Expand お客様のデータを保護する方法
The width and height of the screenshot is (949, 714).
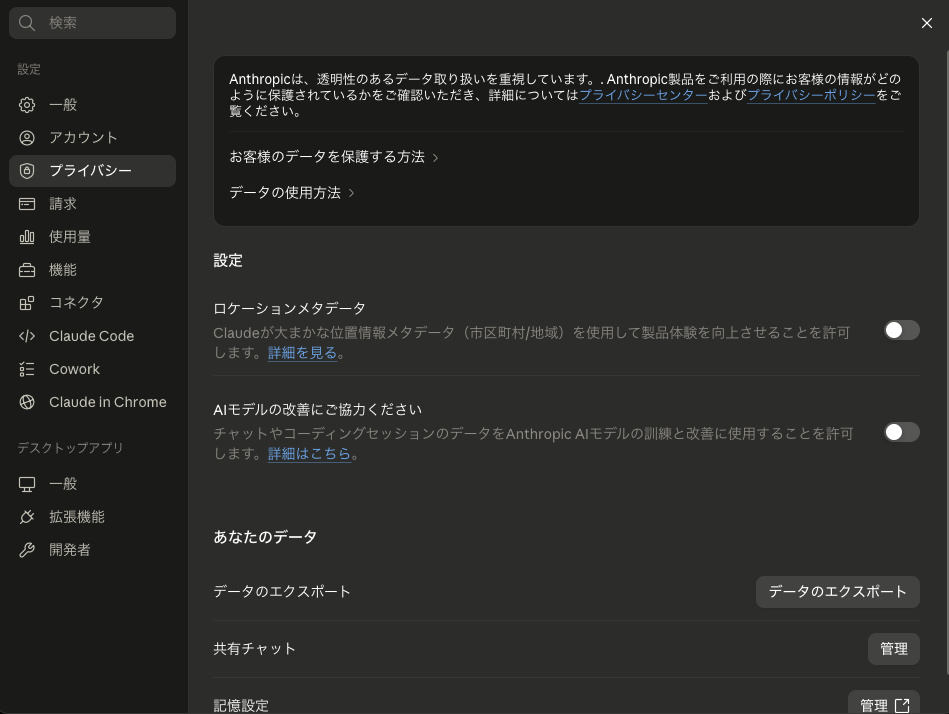click(x=333, y=157)
